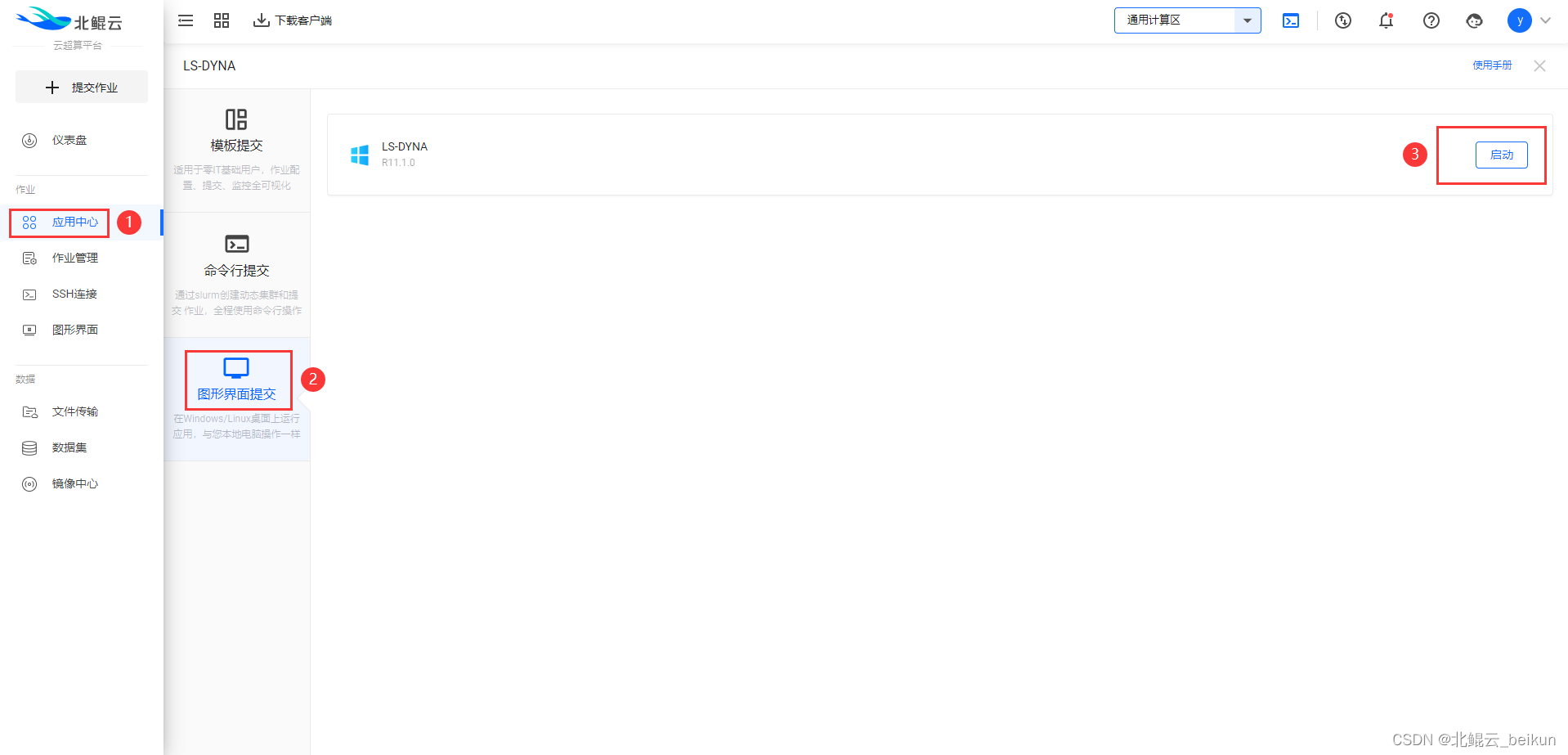The image size is (1568, 755).
Task: Click the 作业管理 icon
Action: tap(29, 258)
